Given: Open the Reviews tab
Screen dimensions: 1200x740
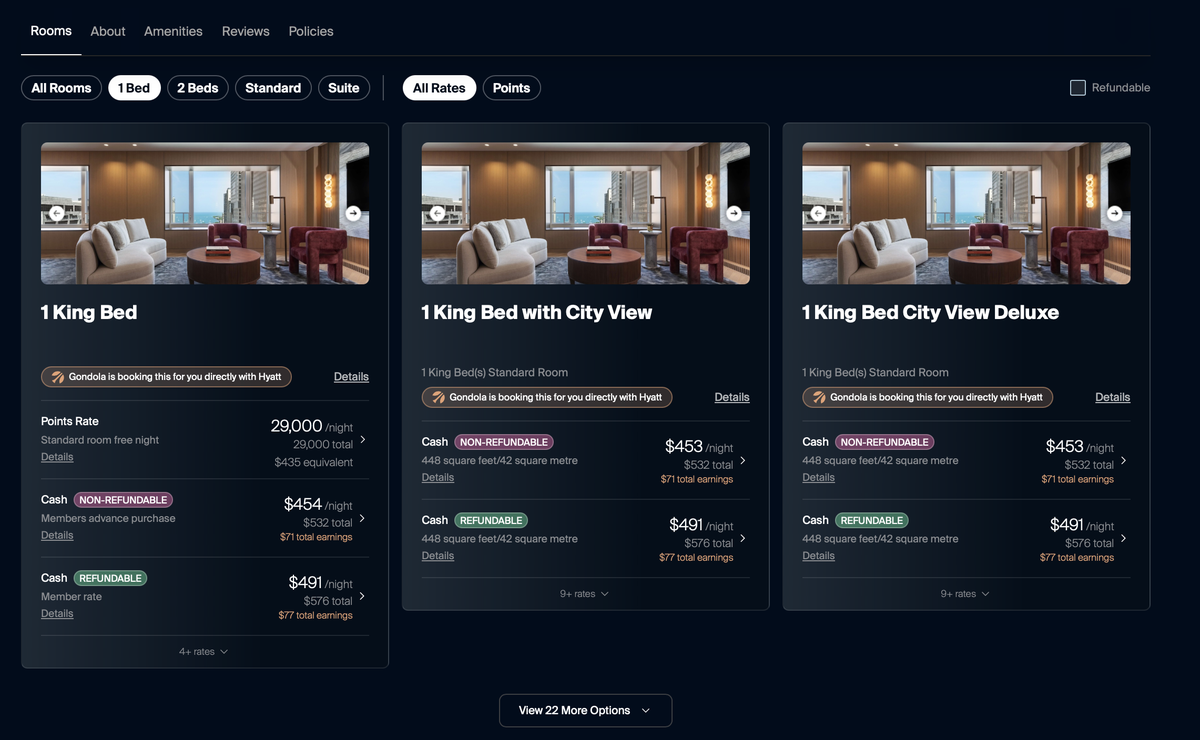Looking at the screenshot, I should [x=246, y=31].
